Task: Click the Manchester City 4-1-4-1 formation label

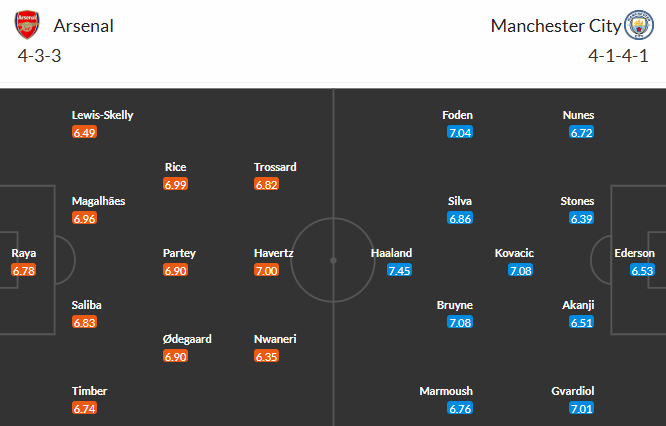Action: (618, 56)
